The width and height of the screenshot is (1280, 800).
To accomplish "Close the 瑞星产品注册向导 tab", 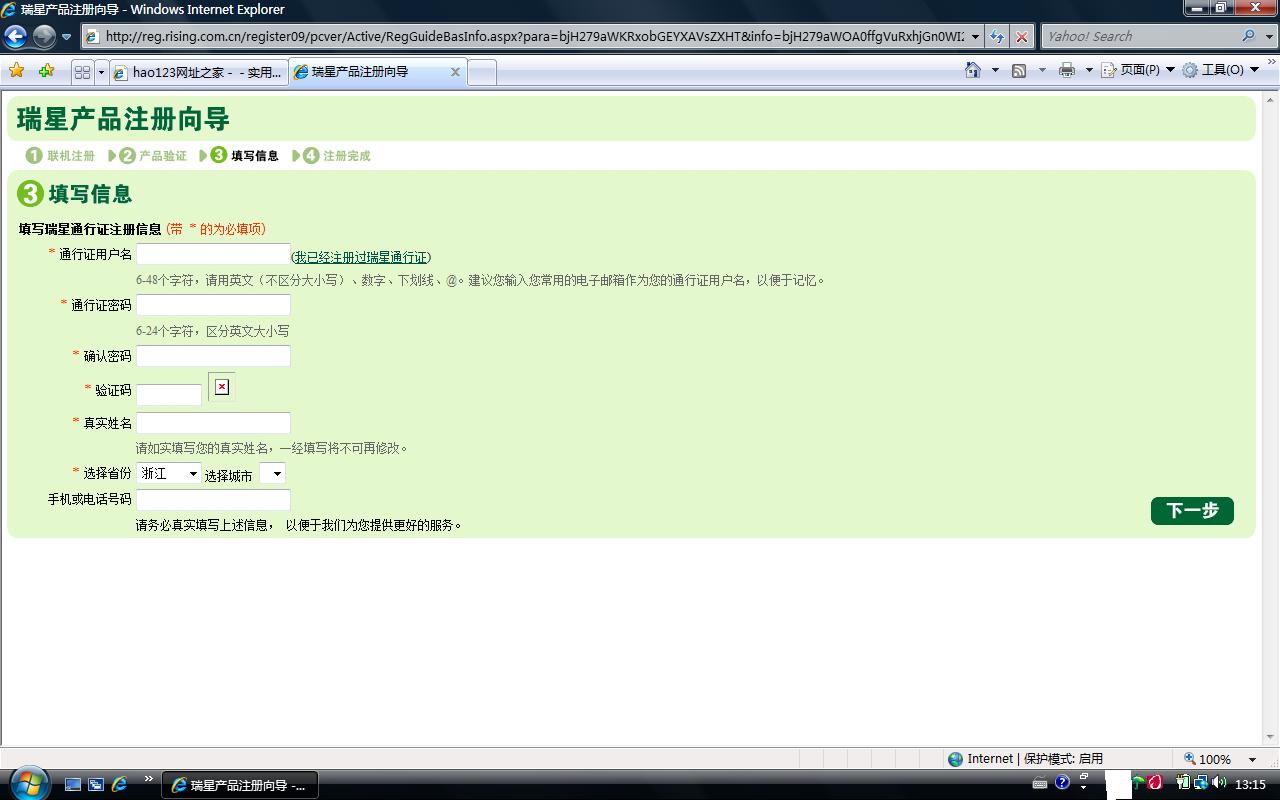I will pyautogui.click(x=455, y=72).
